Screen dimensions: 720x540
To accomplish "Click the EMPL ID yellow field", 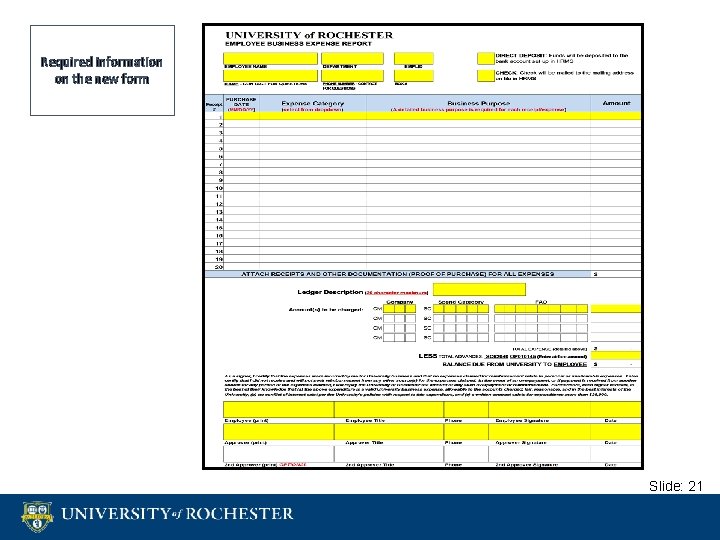I will click(x=413, y=58).
